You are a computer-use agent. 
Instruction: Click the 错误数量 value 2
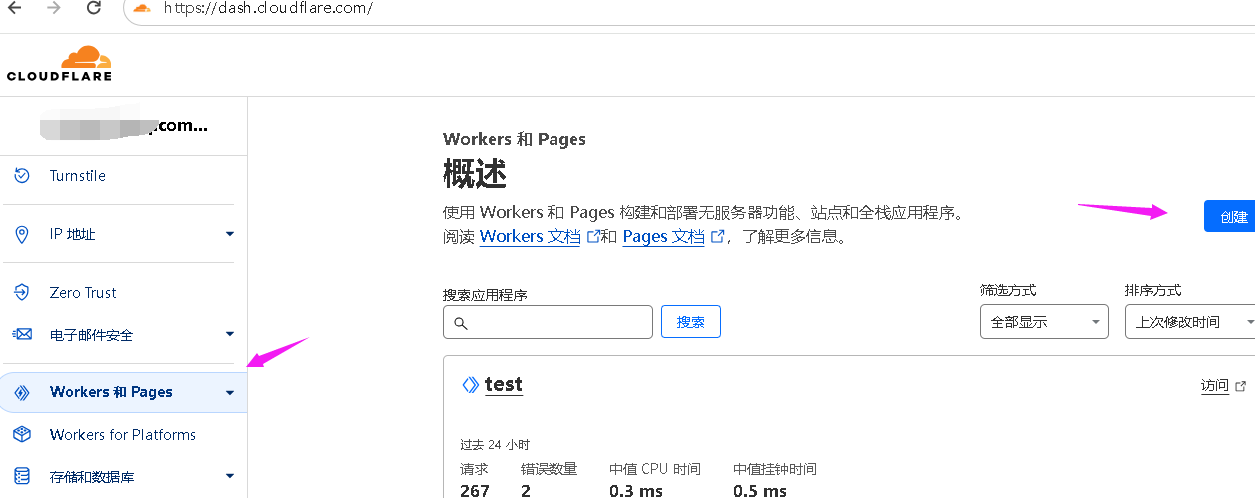click(x=526, y=490)
